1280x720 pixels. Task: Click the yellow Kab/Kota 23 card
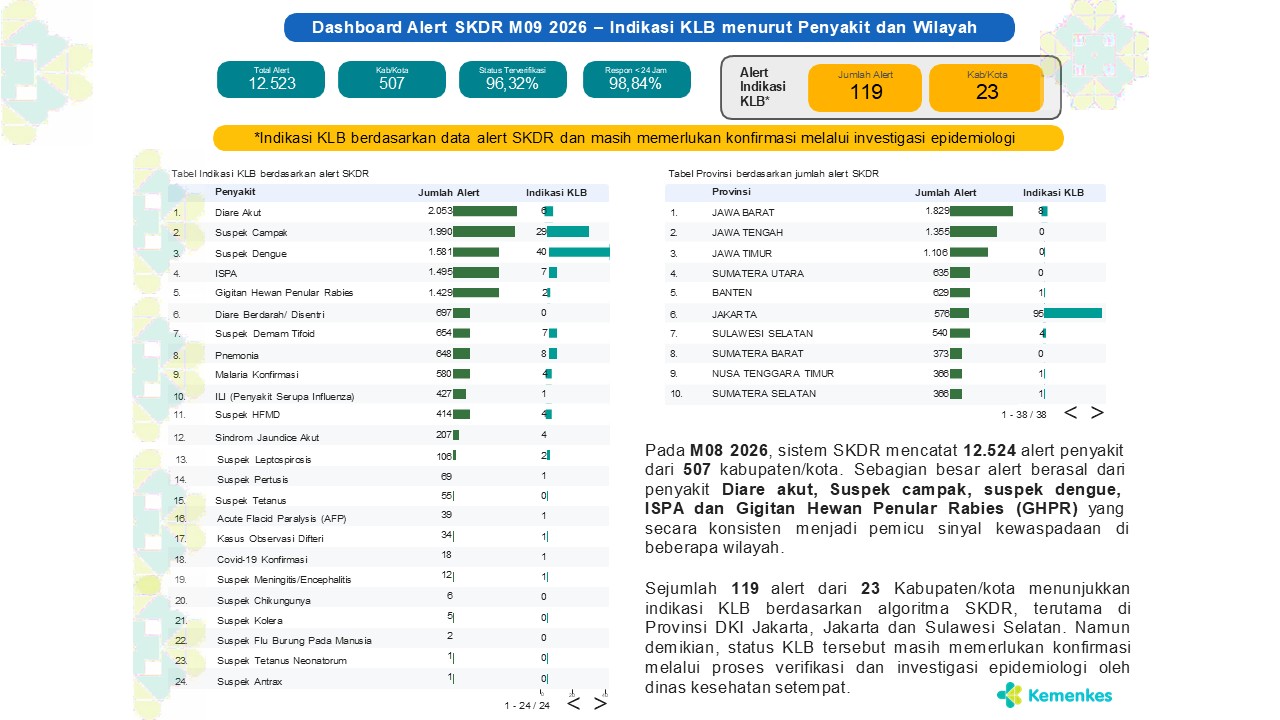[986, 88]
